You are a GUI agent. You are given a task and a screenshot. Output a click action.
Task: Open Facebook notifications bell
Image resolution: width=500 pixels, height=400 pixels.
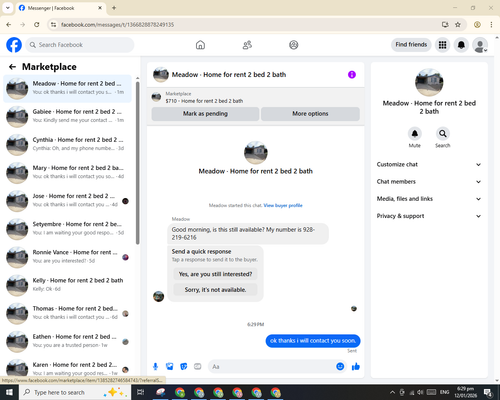coord(461,45)
